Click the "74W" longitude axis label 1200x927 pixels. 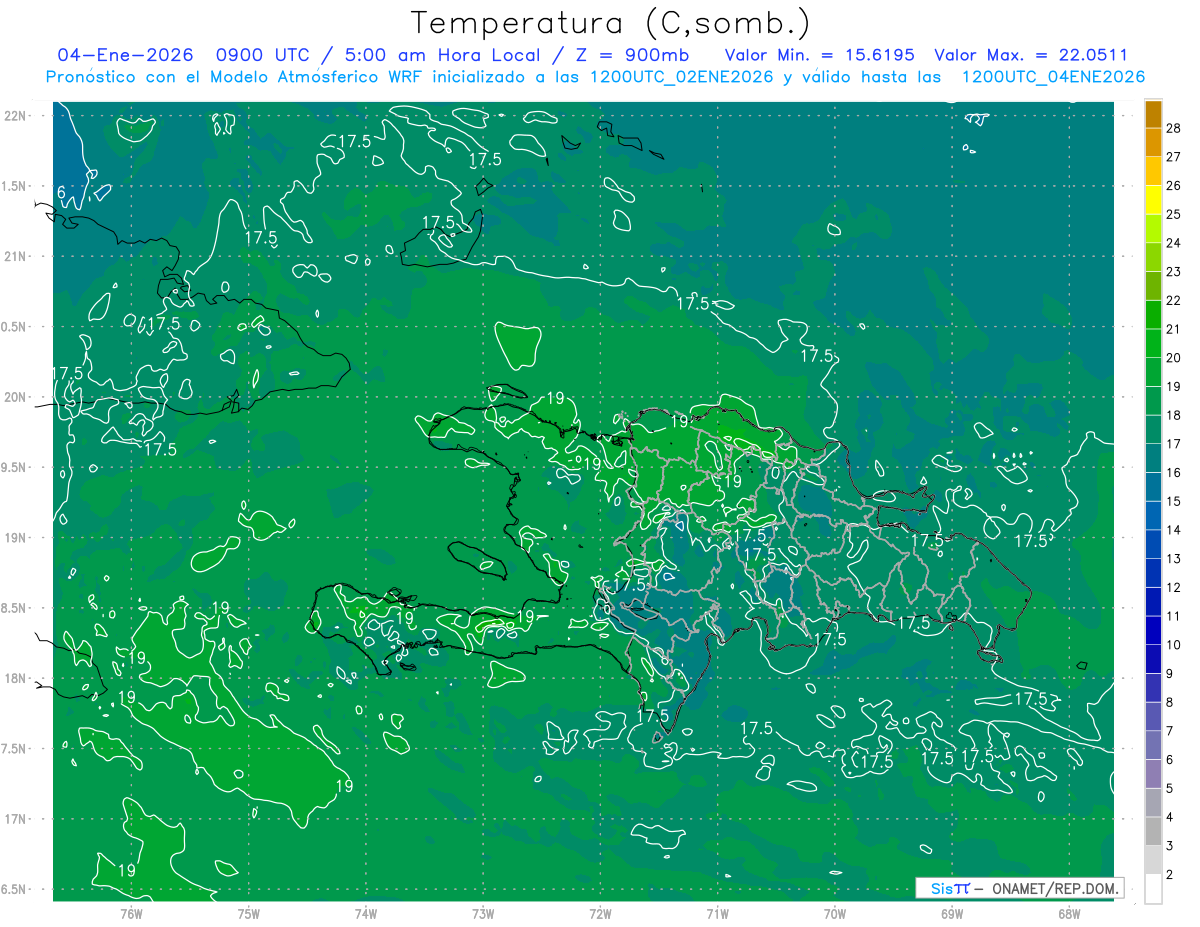[366, 914]
